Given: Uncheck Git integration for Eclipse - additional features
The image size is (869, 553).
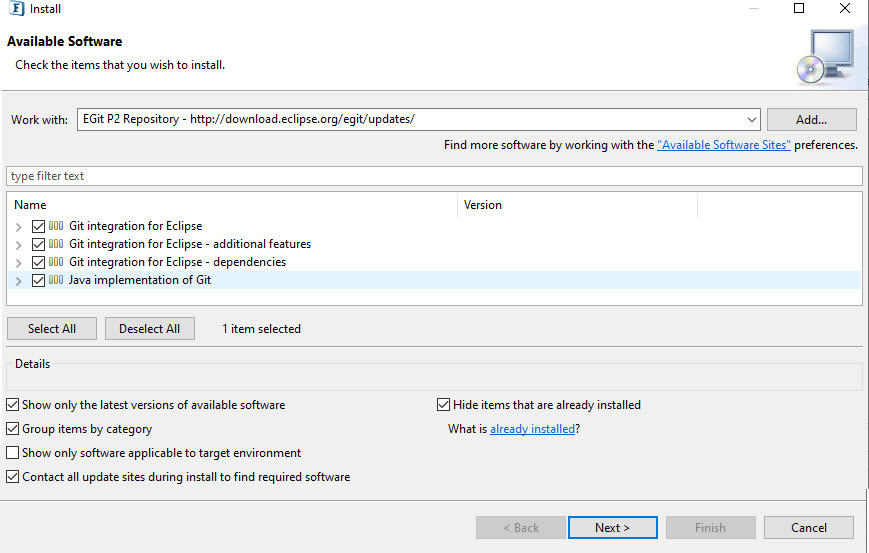Looking at the screenshot, I should 38,244.
